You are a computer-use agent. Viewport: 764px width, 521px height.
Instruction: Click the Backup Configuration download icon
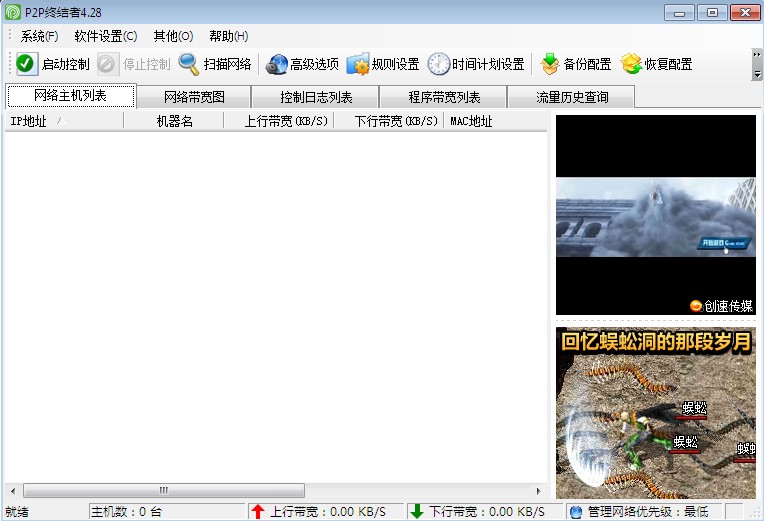[x=550, y=64]
